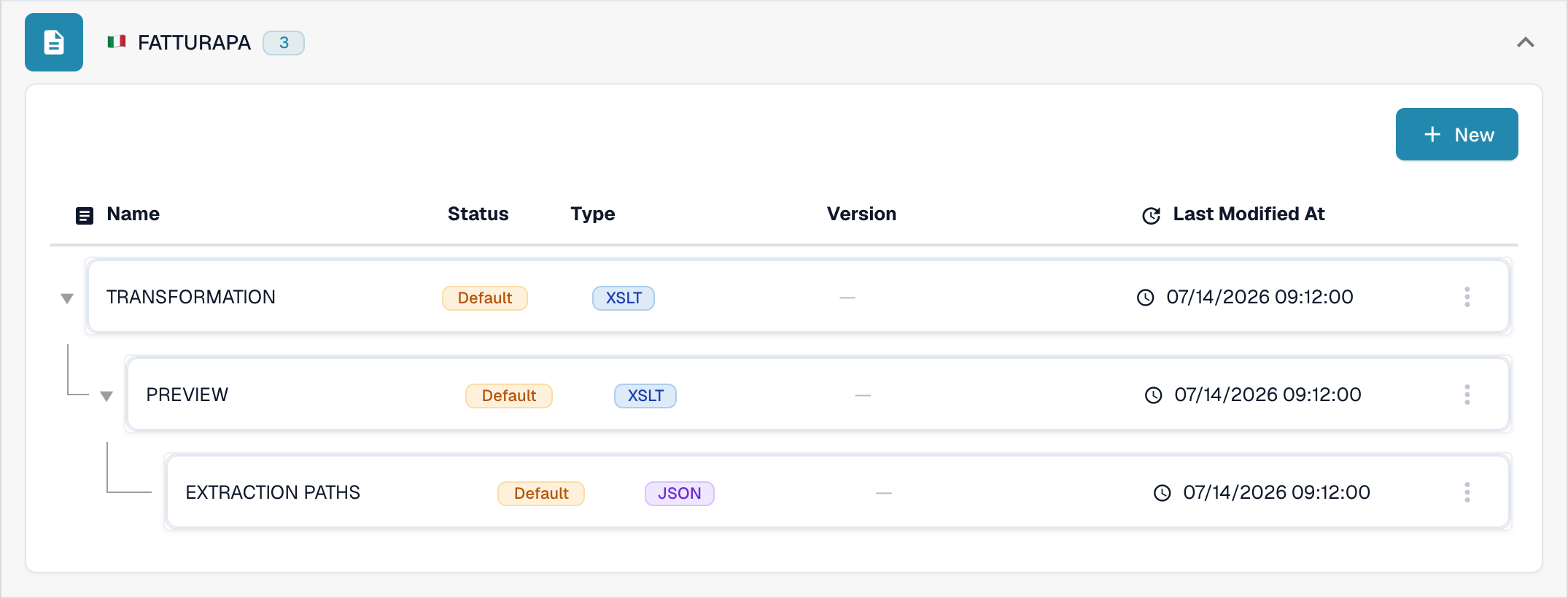Click the JSON type tag
This screenshot has width=1568, height=598.
(x=680, y=494)
